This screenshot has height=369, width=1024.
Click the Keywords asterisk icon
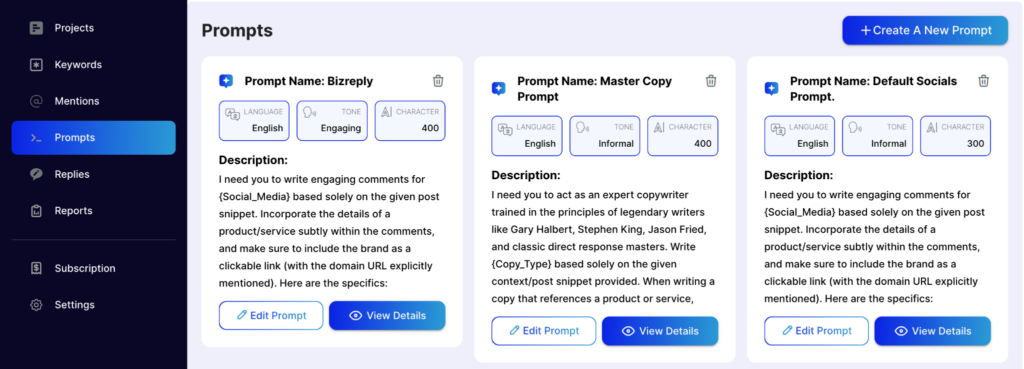point(37,65)
